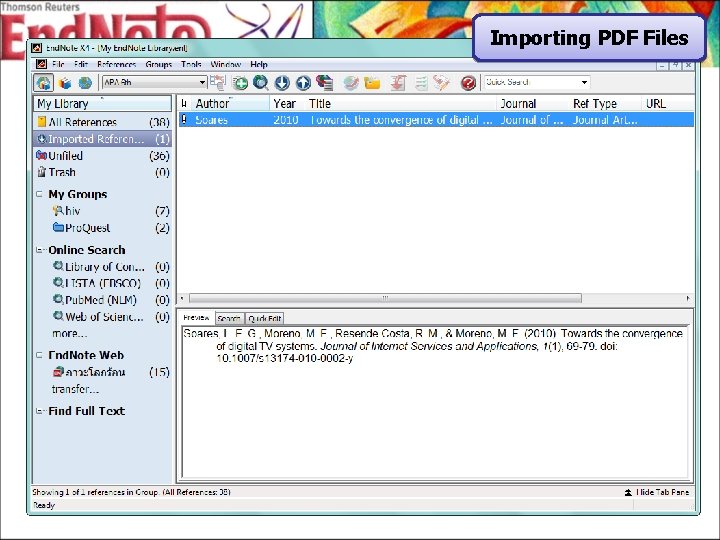Click the citation preview text for Soares
Viewport: 720px width, 540px height.
433,346
